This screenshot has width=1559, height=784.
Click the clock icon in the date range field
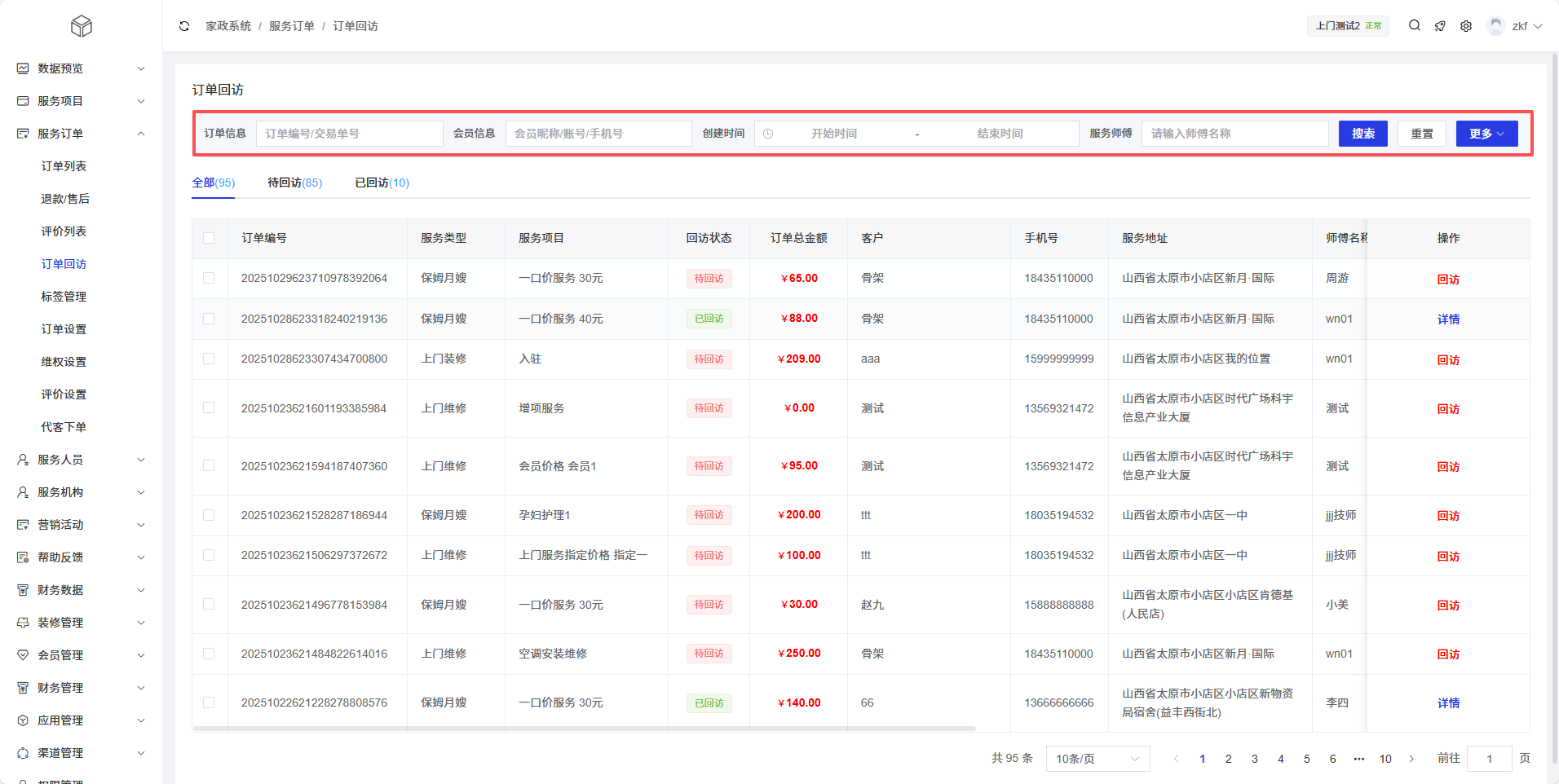(768, 134)
